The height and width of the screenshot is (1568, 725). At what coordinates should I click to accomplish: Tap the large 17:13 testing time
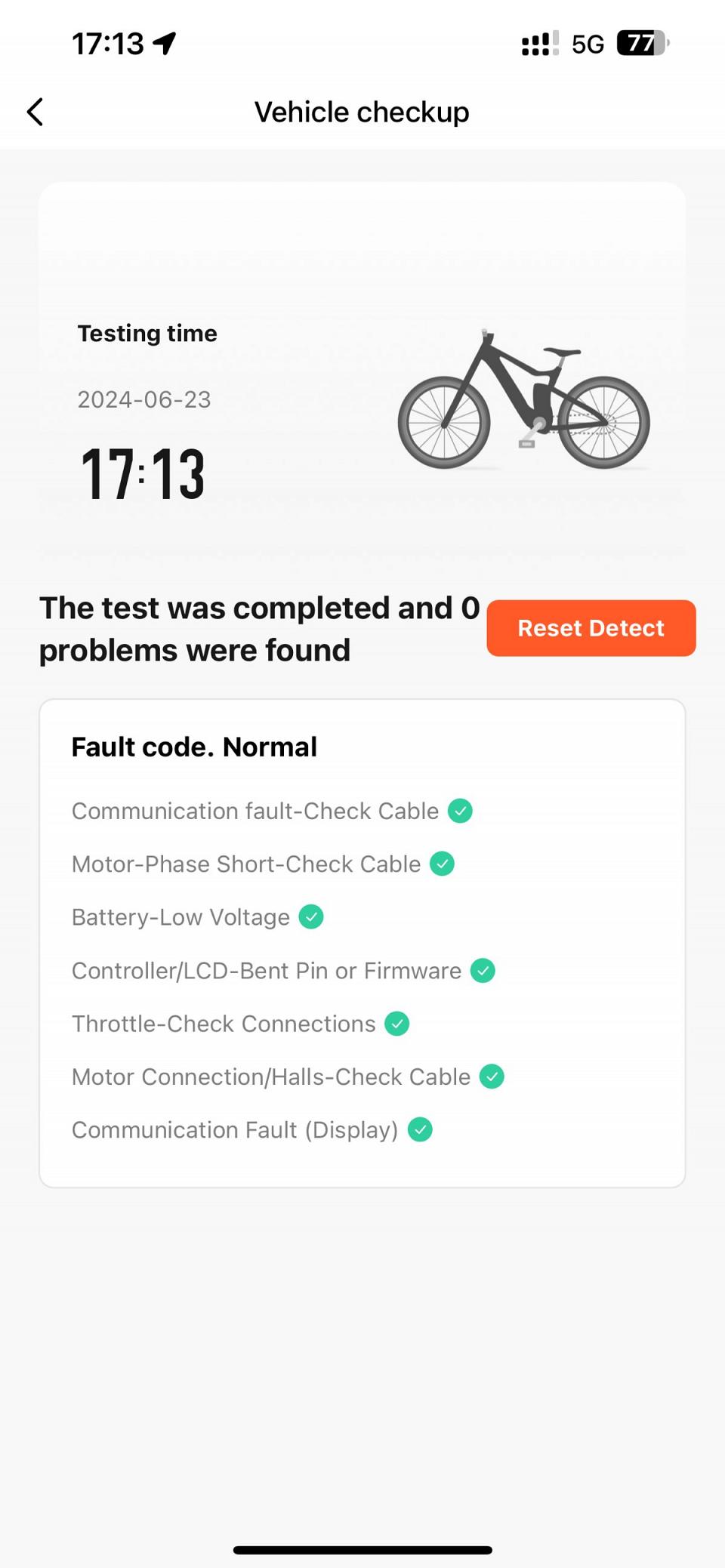pyautogui.click(x=143, y=474)
